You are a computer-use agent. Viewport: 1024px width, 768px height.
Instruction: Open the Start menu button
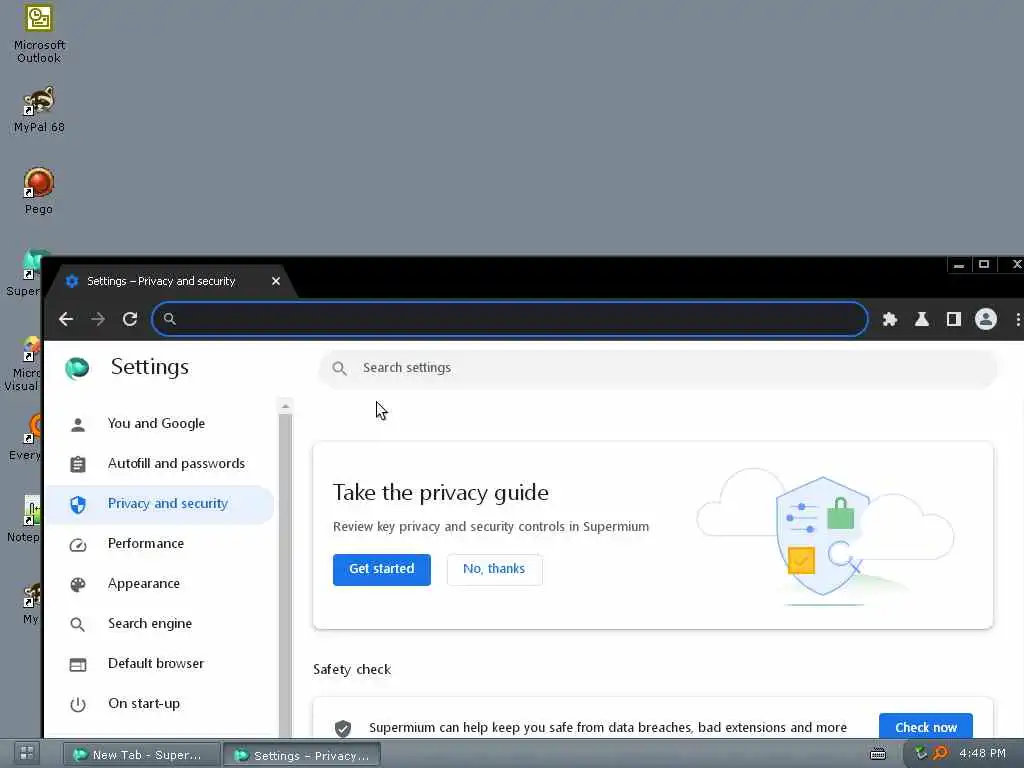(x=27, y=753)
